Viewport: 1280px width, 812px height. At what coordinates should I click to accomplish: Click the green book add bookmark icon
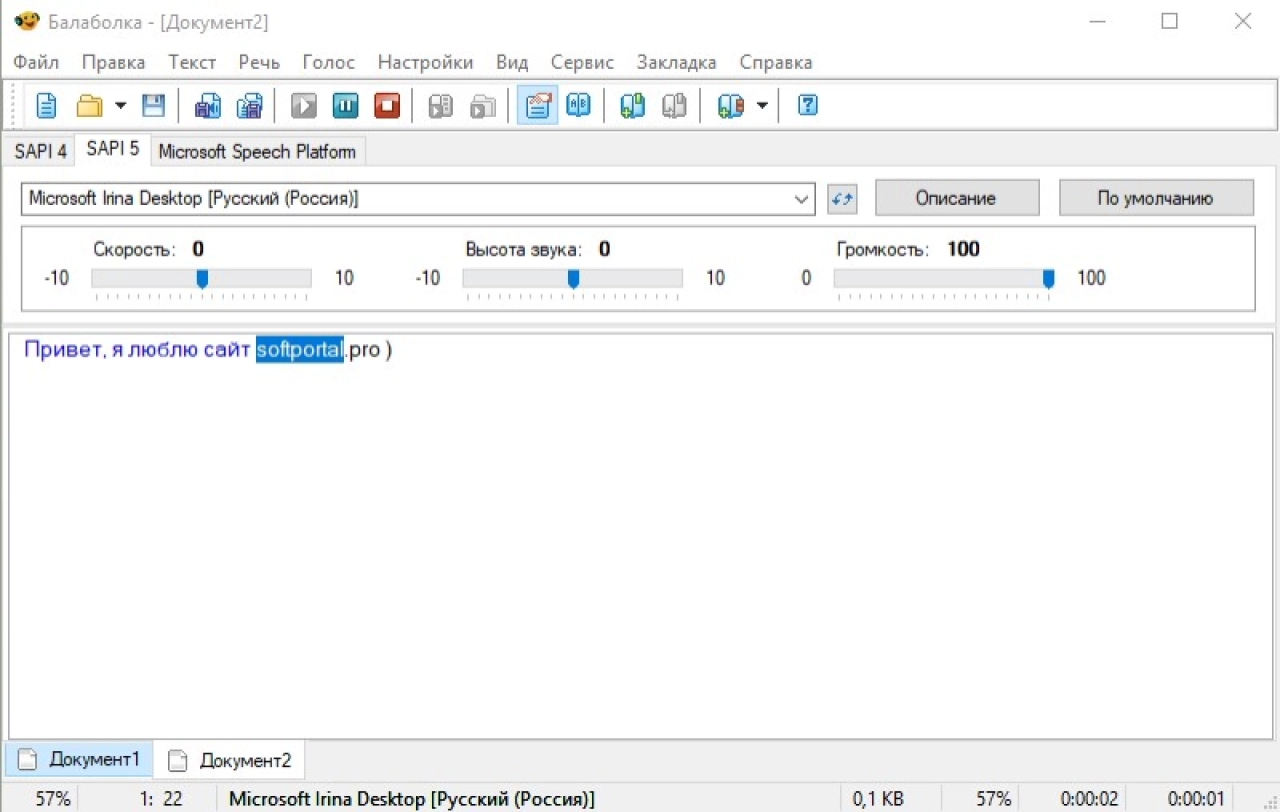tap(632, 105)
